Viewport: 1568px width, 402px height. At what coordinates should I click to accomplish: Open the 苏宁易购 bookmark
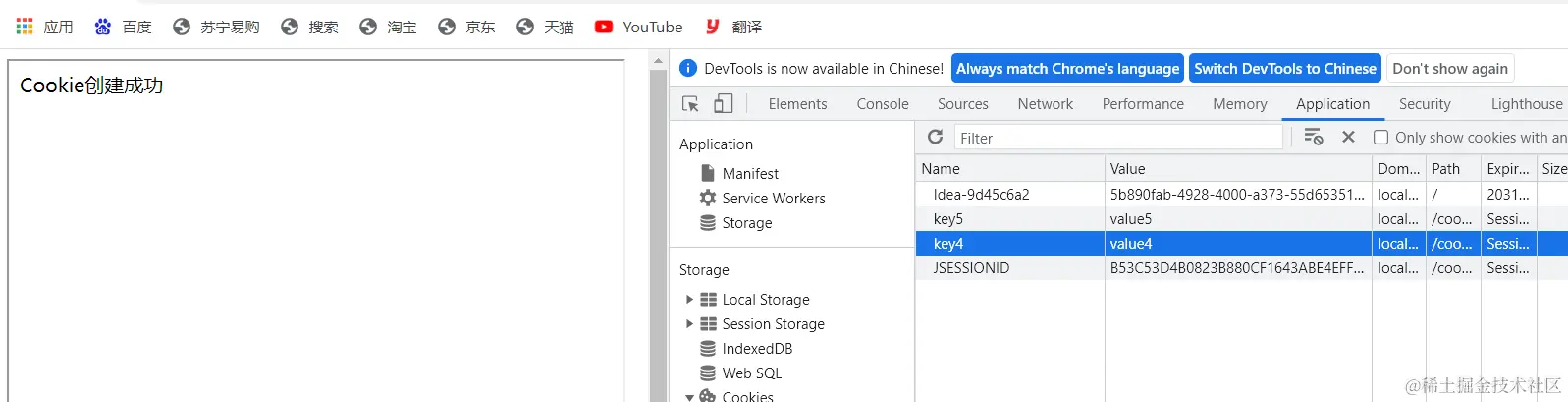coord(216,27)
